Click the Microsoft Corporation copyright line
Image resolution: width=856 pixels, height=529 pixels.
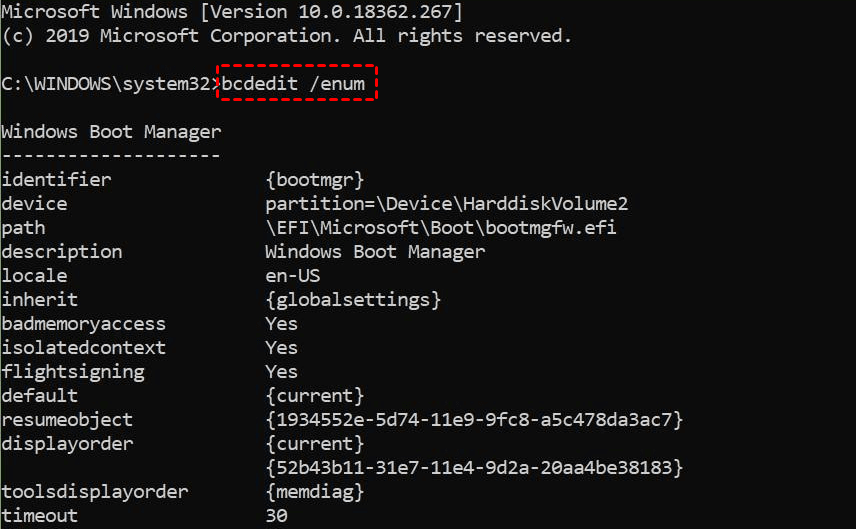(286, 35)
